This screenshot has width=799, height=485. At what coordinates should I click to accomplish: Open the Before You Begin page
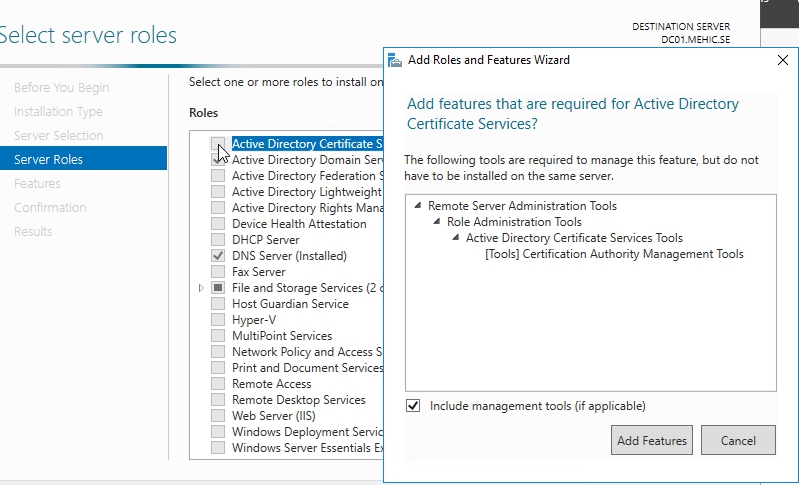pos(62,88)
